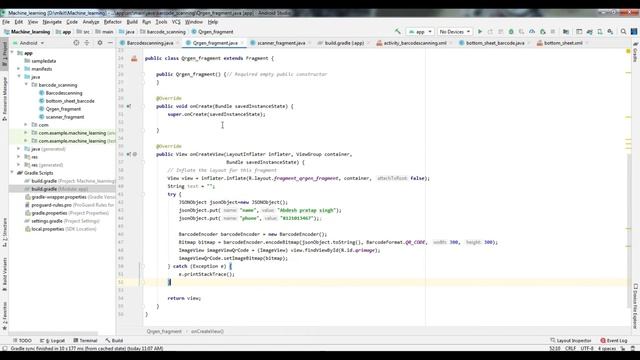
Task: Click the yellow inspection indicator above scrollbar
Action: (x=628, y=51)
